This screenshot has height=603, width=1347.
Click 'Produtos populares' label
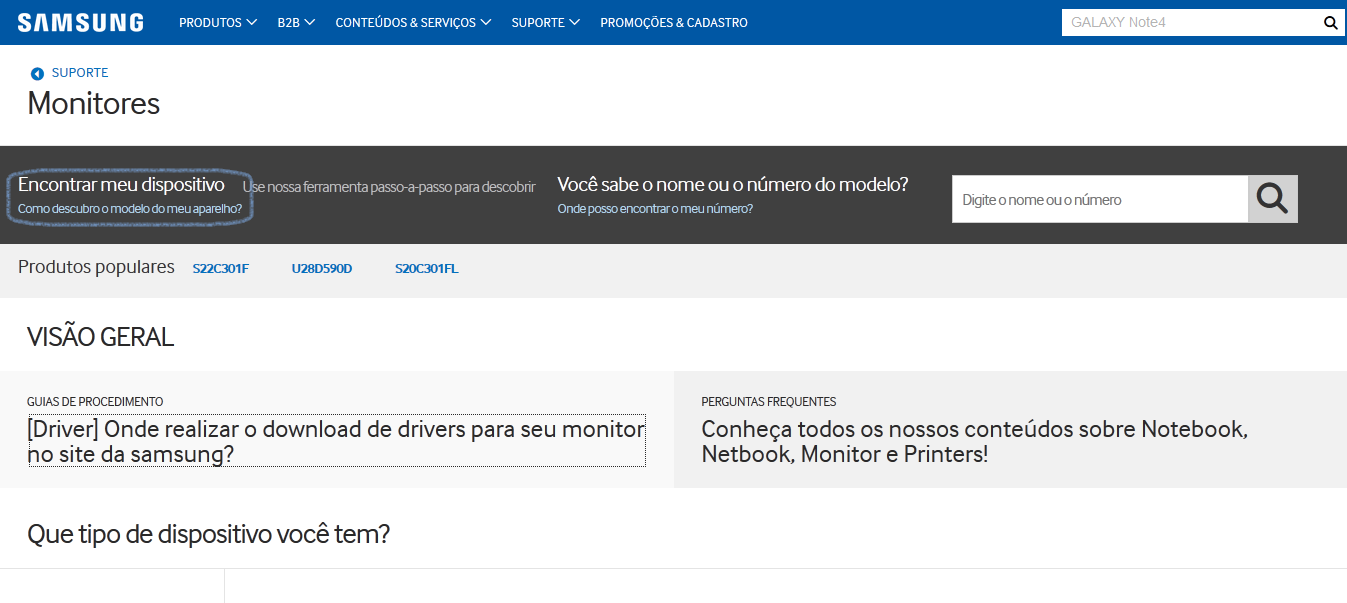click(96, 267)
